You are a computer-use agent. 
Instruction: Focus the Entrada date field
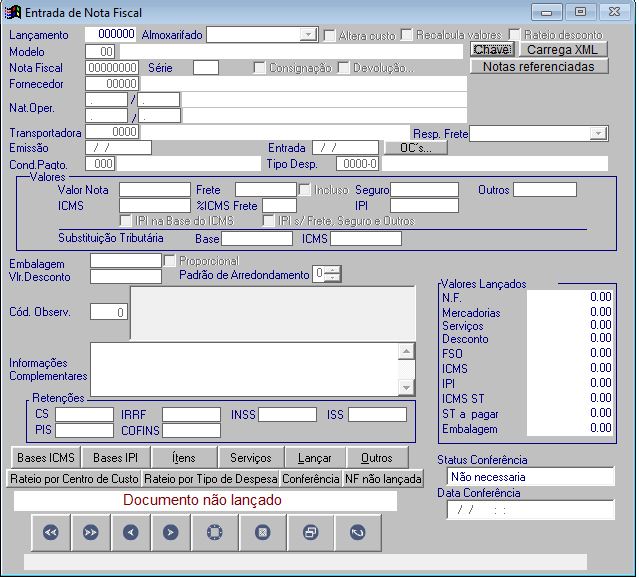[x=346, y=147]
